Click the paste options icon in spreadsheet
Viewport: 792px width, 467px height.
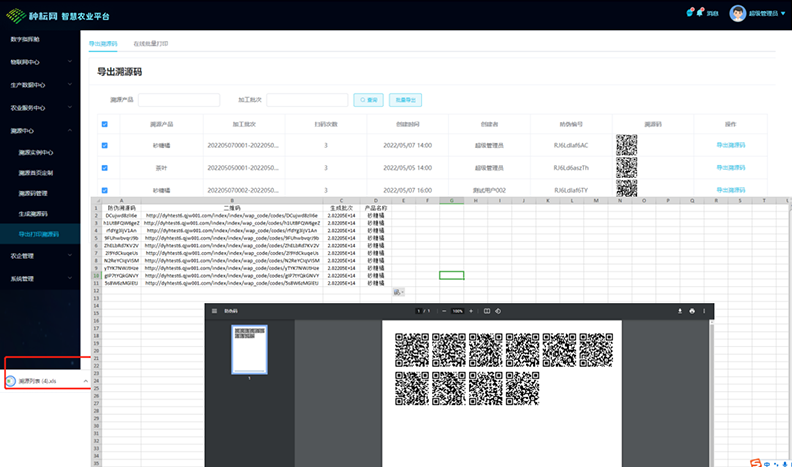coord(398,292)
